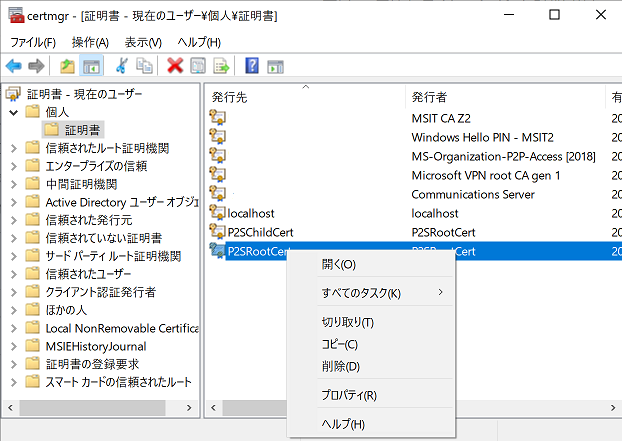The image size is (622, 441).
Task: Expand エンタープライズの信頼 node
Action: (x=13, y=166)
